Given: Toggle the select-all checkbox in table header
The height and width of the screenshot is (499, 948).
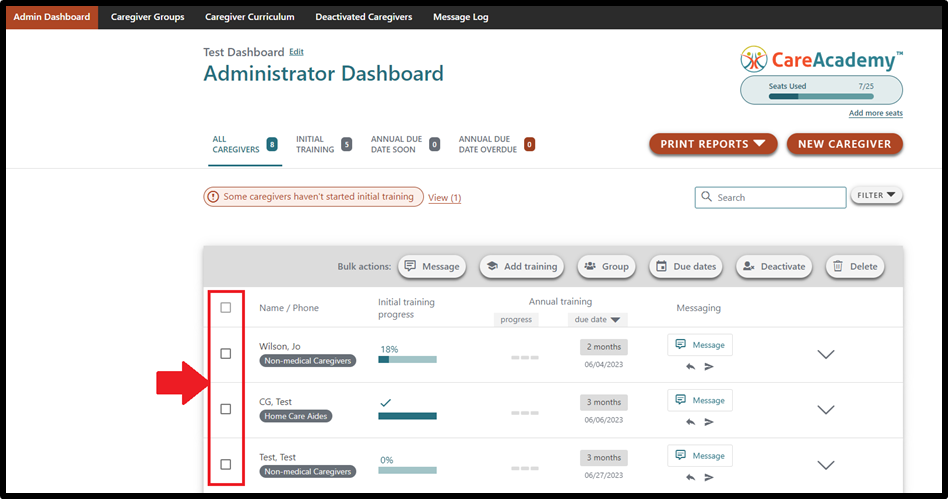Looking at the screenshot, I should coord(226,308).
